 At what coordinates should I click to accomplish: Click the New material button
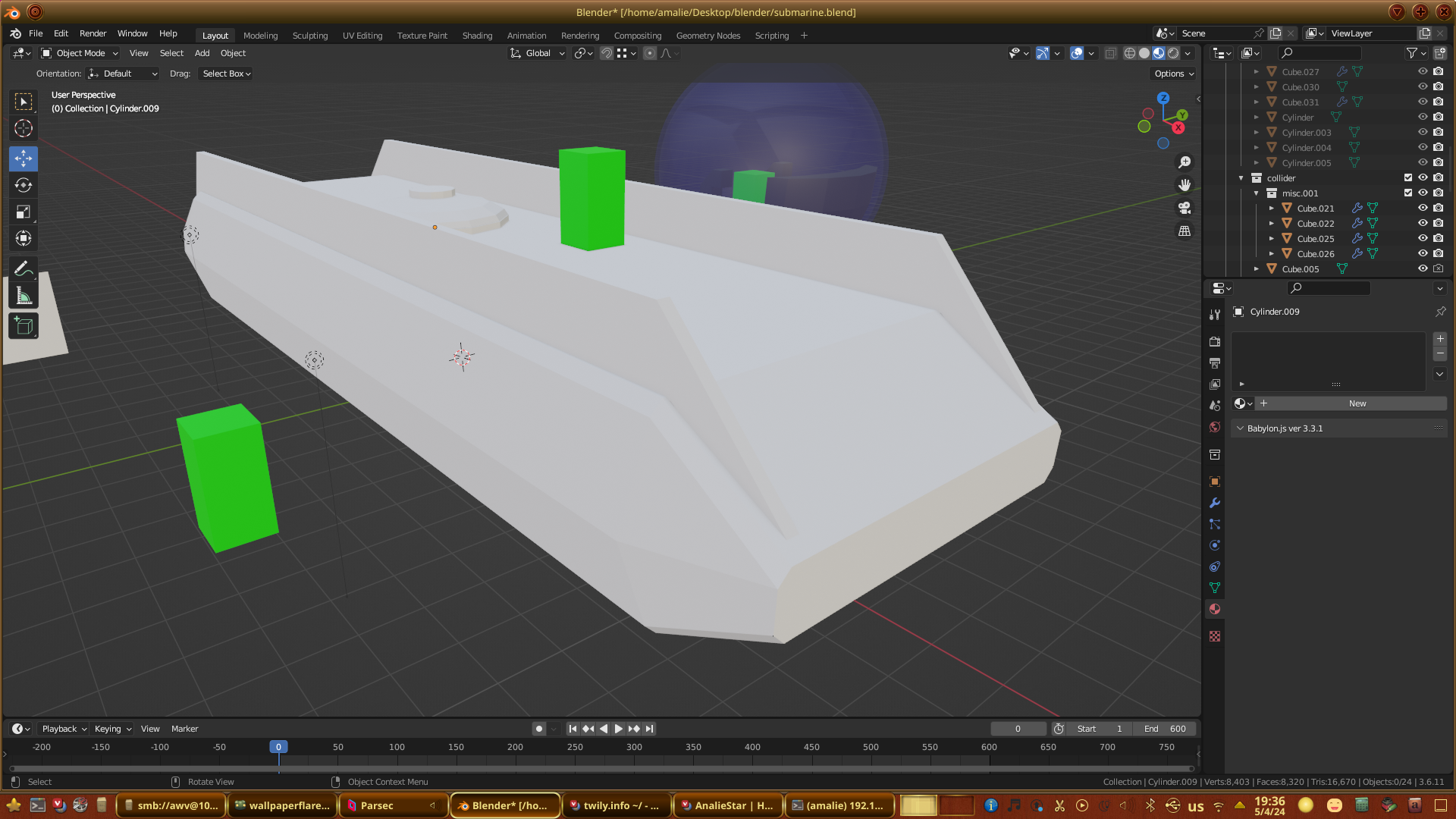[1357, 403]
